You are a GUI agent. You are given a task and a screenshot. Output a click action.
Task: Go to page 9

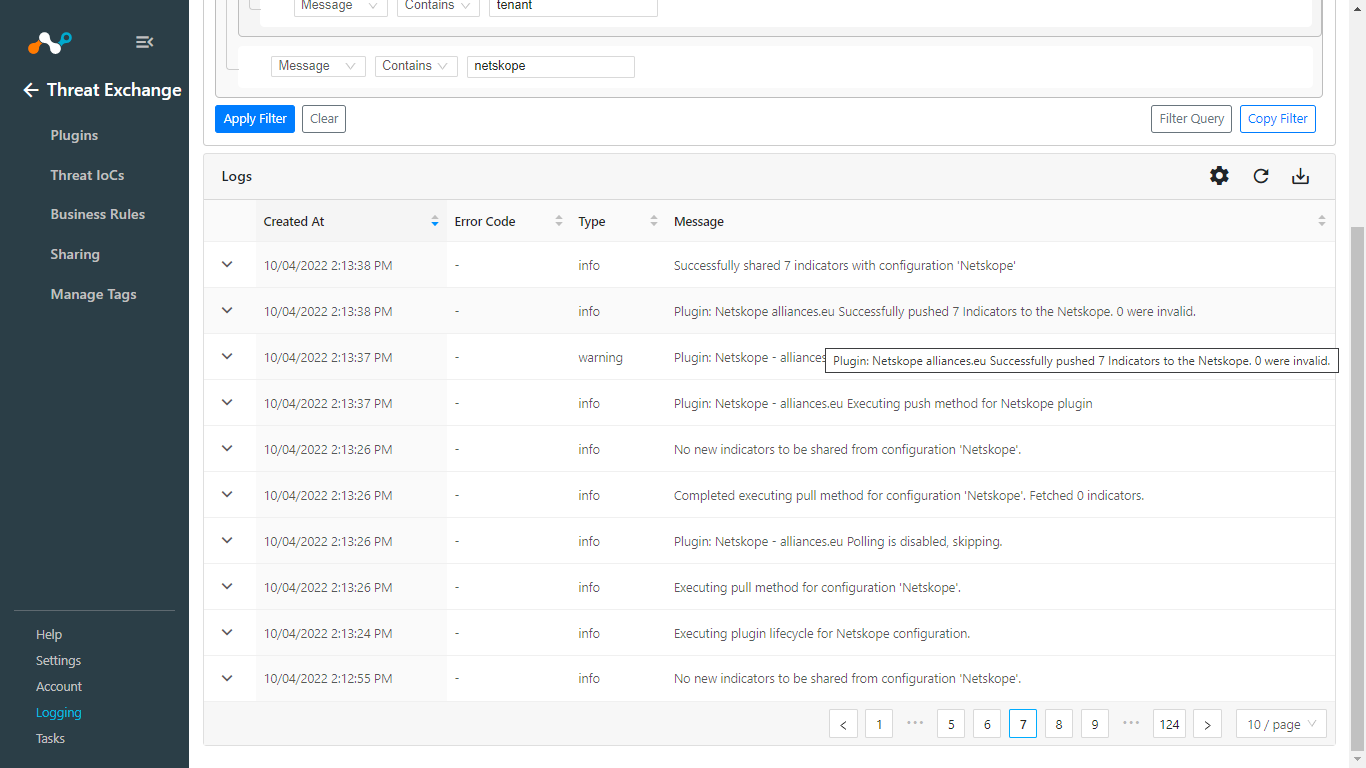coord(1095,724)
